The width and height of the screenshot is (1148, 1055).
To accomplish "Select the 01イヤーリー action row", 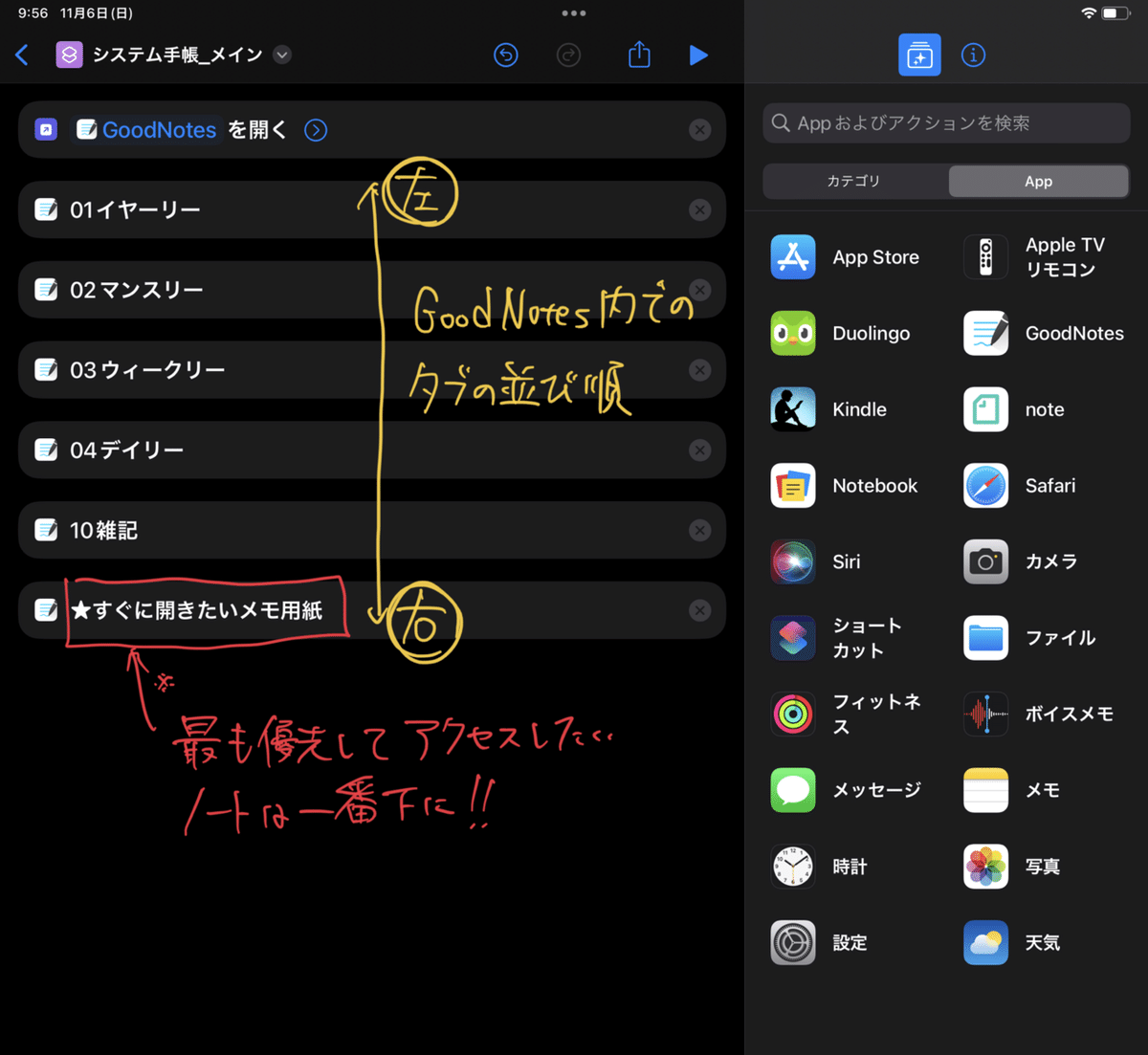I will coord(372,209).
